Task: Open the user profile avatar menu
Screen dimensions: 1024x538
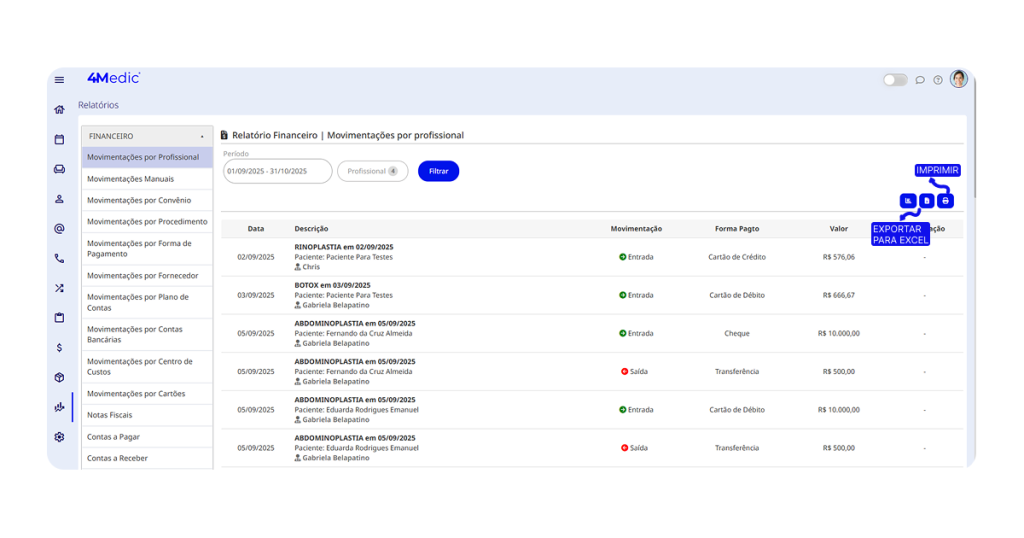Action: pos(959,79)
